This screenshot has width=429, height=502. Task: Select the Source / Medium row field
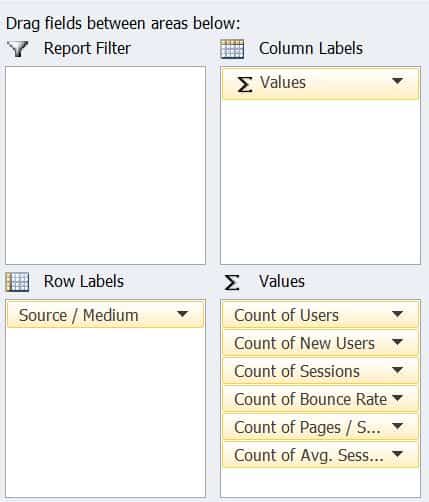(x=105, y=314)
